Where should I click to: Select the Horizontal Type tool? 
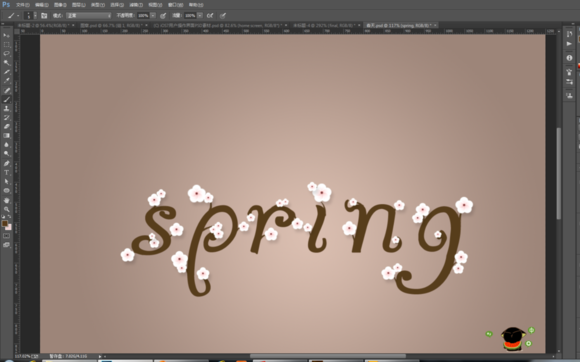(6, 172)
